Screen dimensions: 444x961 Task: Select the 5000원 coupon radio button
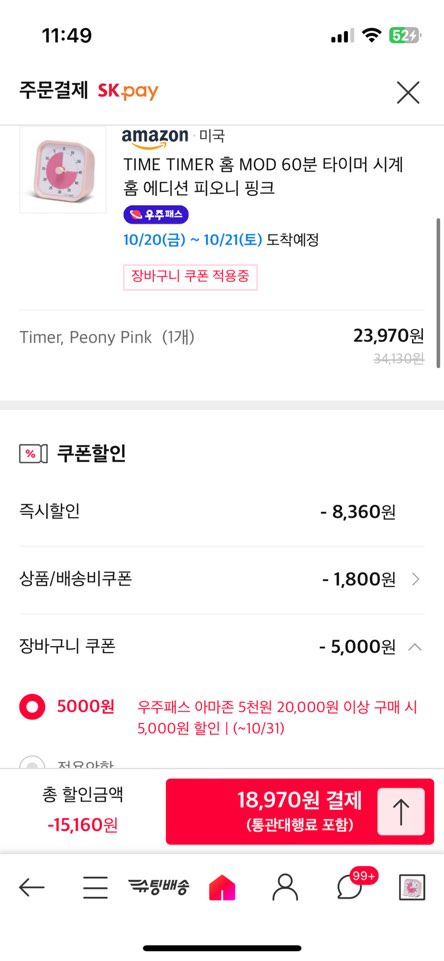click(x=32, y=707)
